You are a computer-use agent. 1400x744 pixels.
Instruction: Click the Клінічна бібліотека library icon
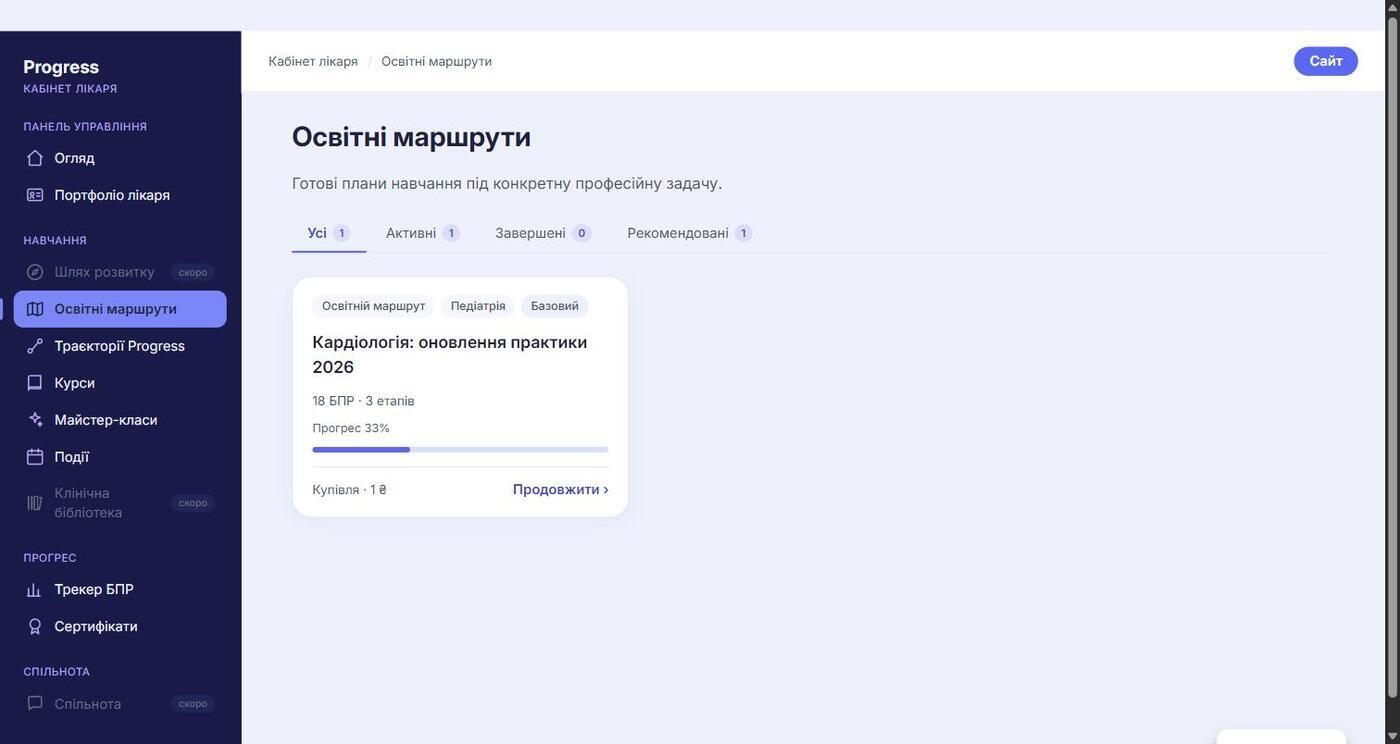(35, 503)
